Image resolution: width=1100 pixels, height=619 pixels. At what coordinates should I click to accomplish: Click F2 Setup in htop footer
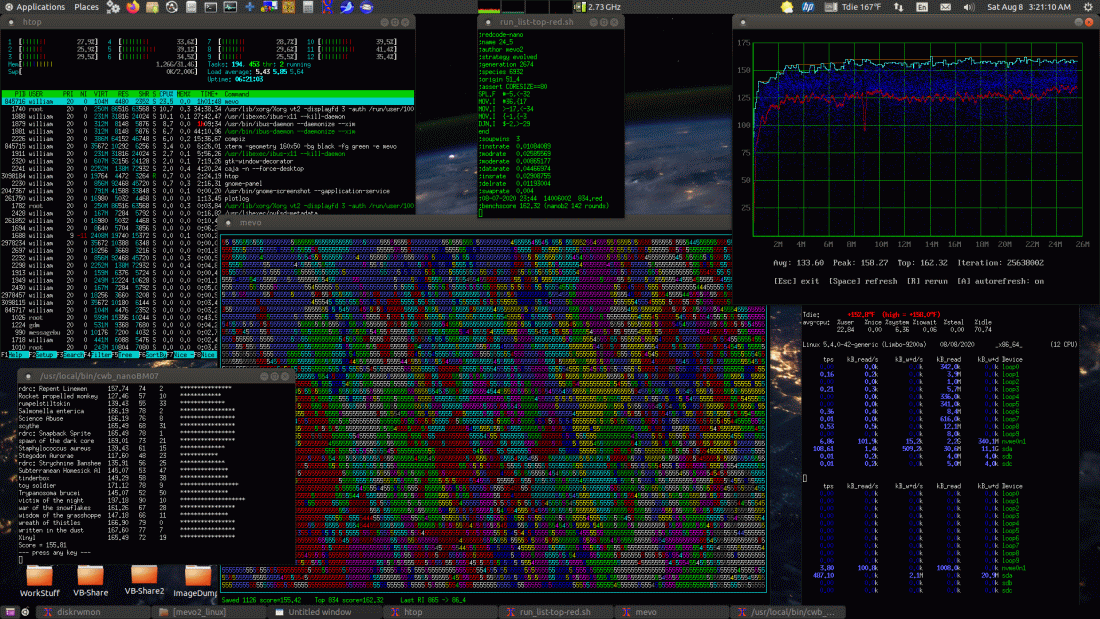pyautogui.click(x=43, y=355)
